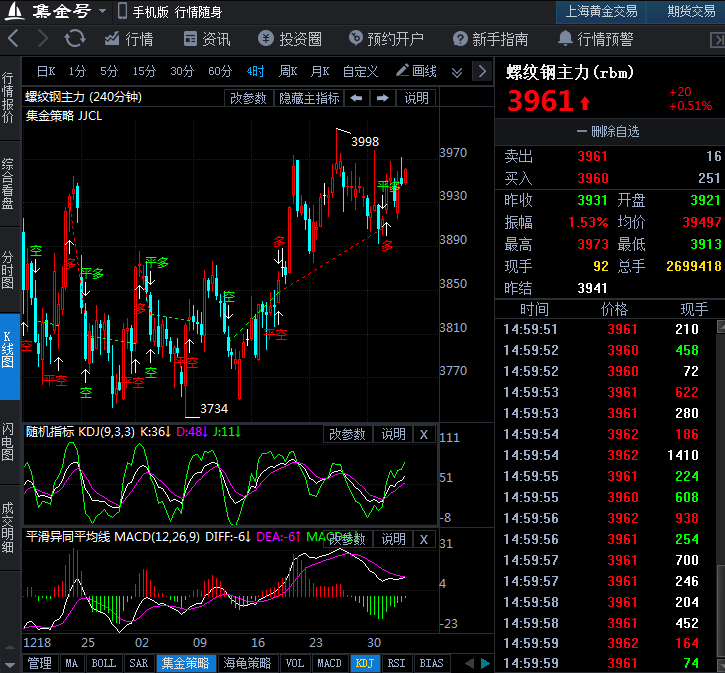The height and width of the screenshot is (673, 725).
Task: Switch to 上海黄金交易 tab
Action: pos(601,12)
